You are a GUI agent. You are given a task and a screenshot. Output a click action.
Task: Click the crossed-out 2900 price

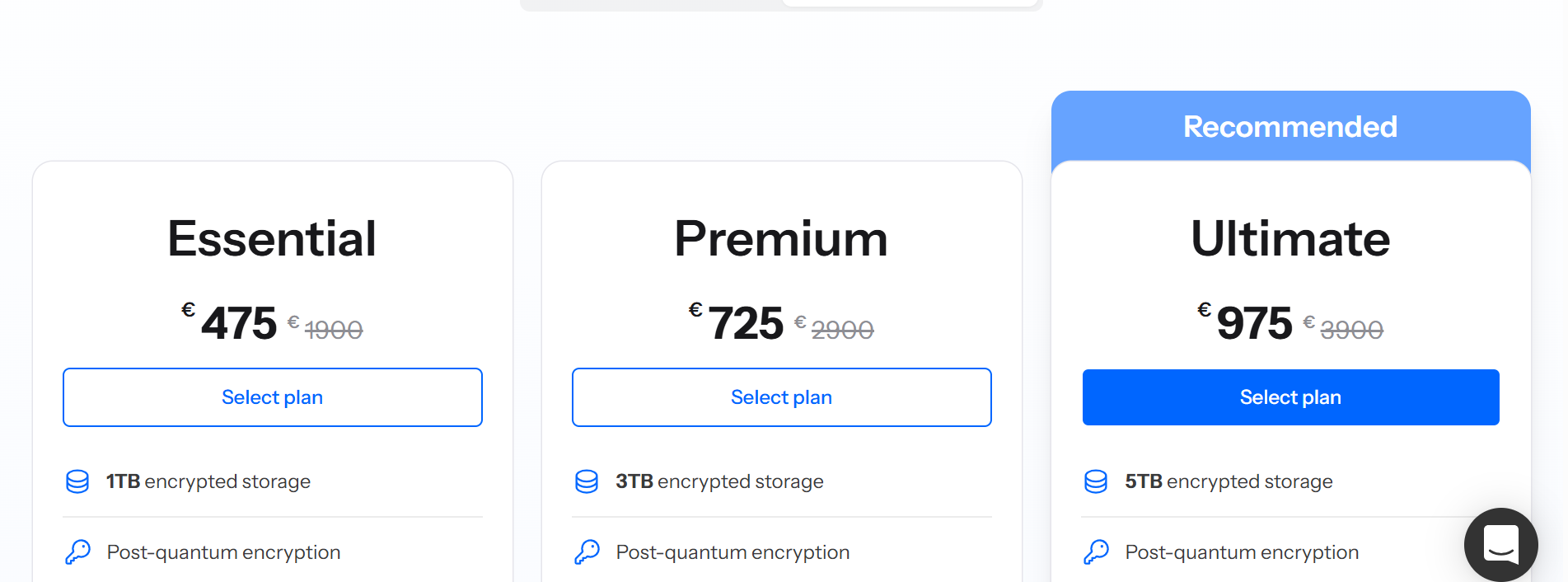pyautogui.click(x=842, y=328)
